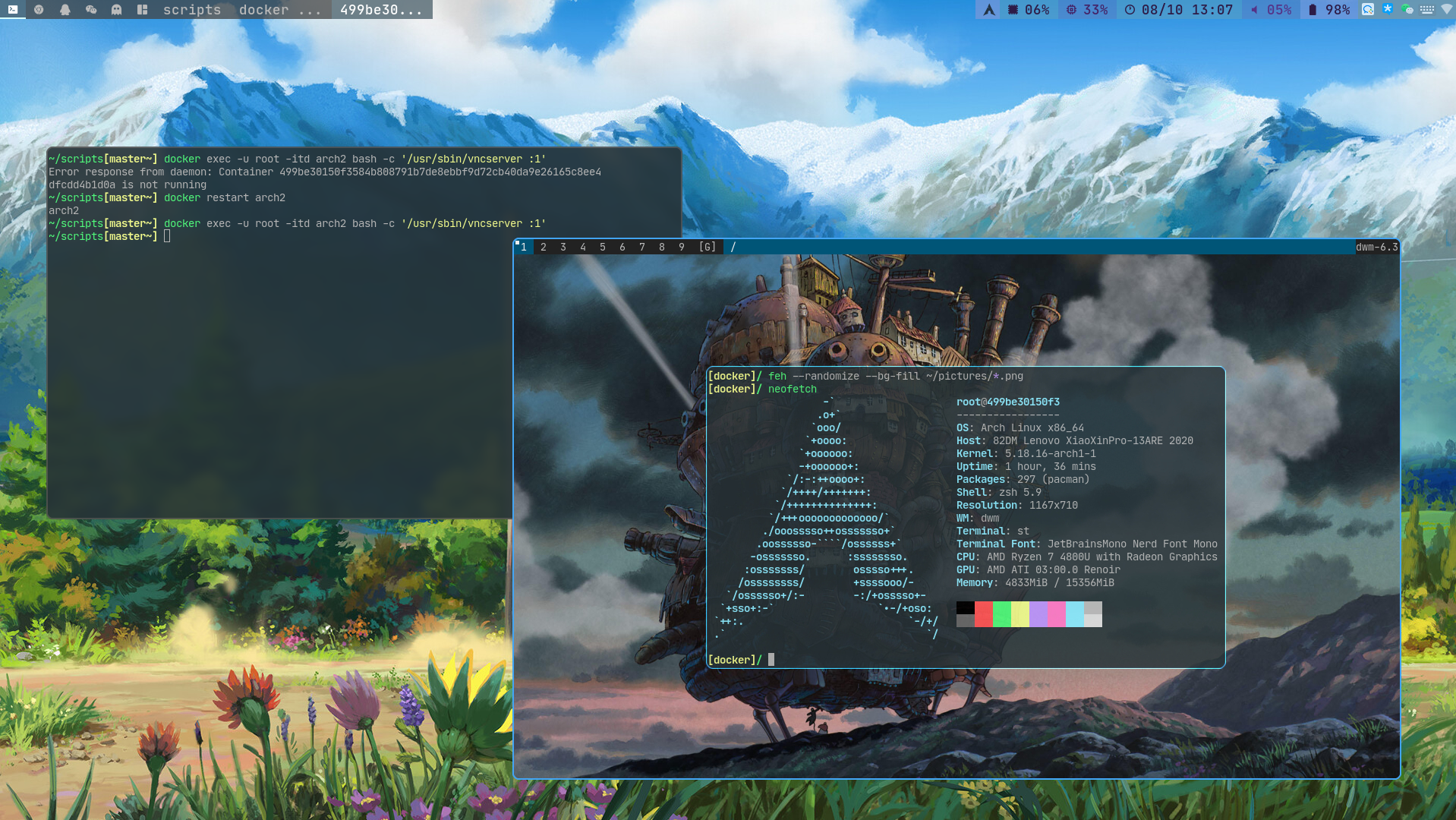The image size is (1456, 820).
Task: Select the 'scripts' window title
Action: tap(192, 10)
